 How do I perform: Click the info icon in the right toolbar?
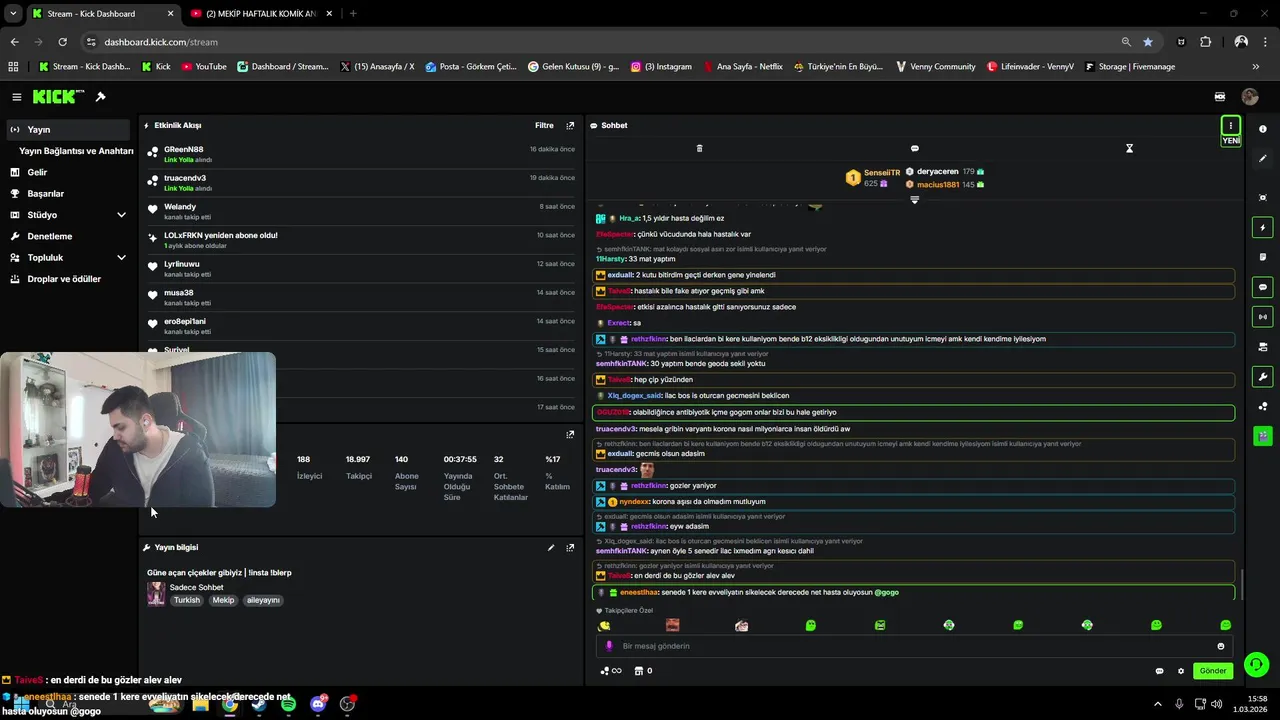pyautogui.click(x=1263, y=129)
